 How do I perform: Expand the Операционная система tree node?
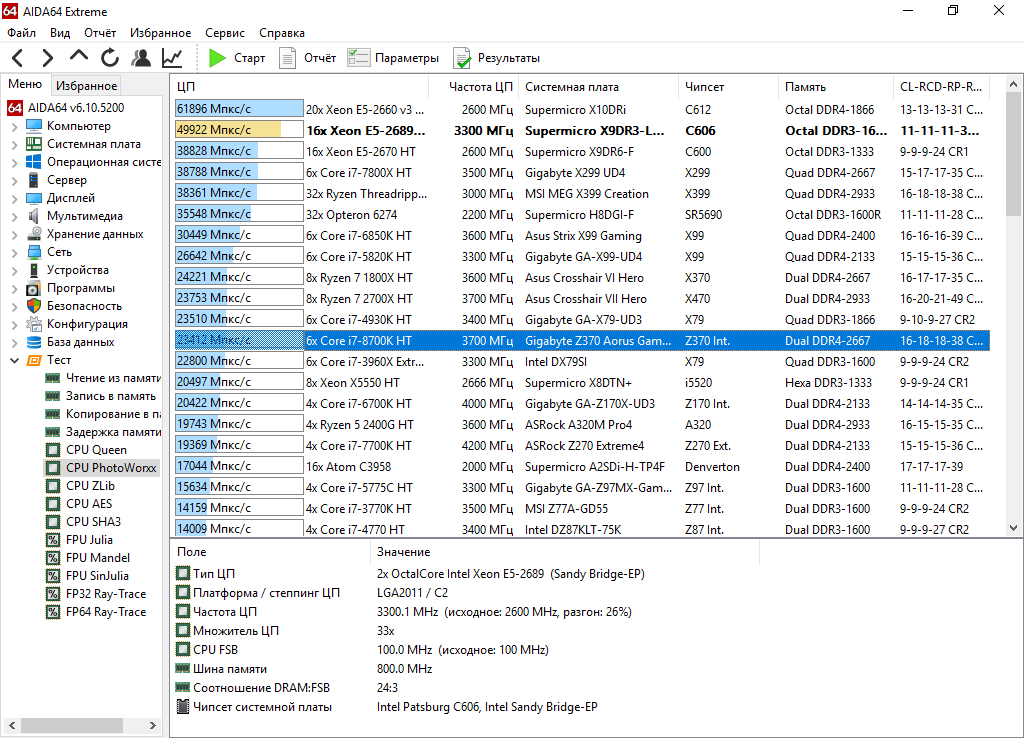tap(14, 162)
